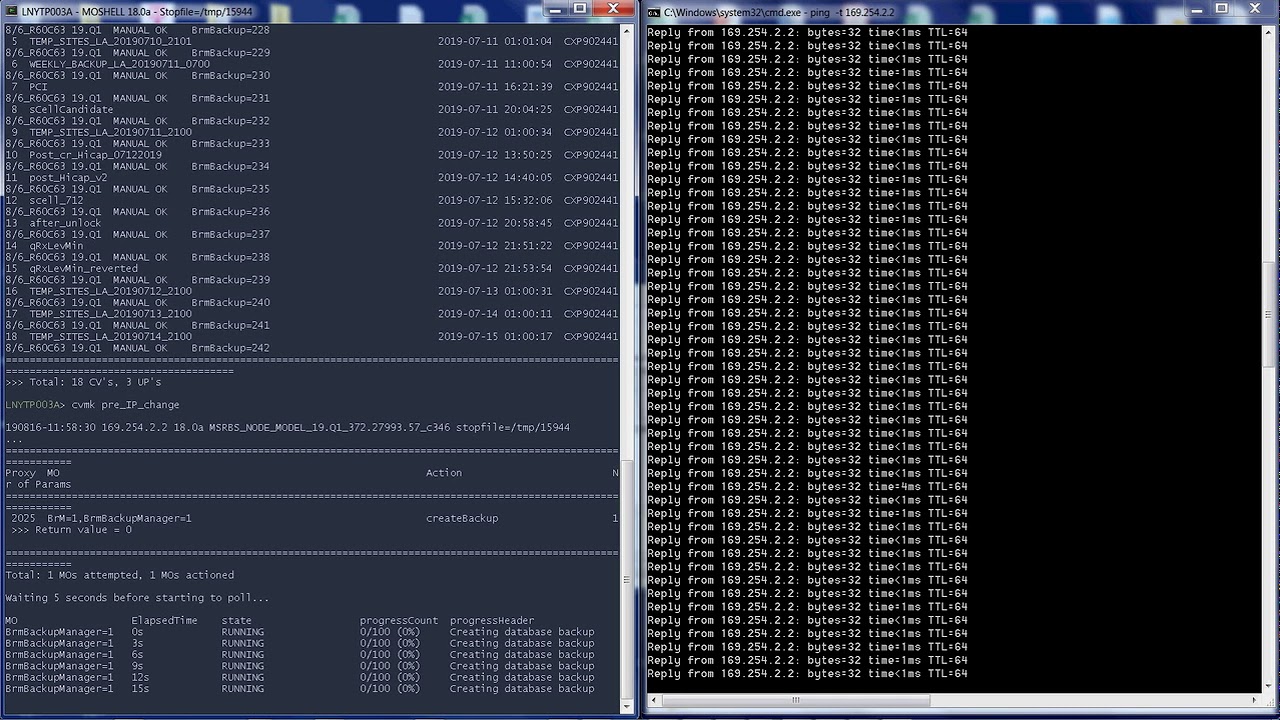Click the '15s' elapsed time value
This screenshot has height=720, width=1280.
pos(141,689)
